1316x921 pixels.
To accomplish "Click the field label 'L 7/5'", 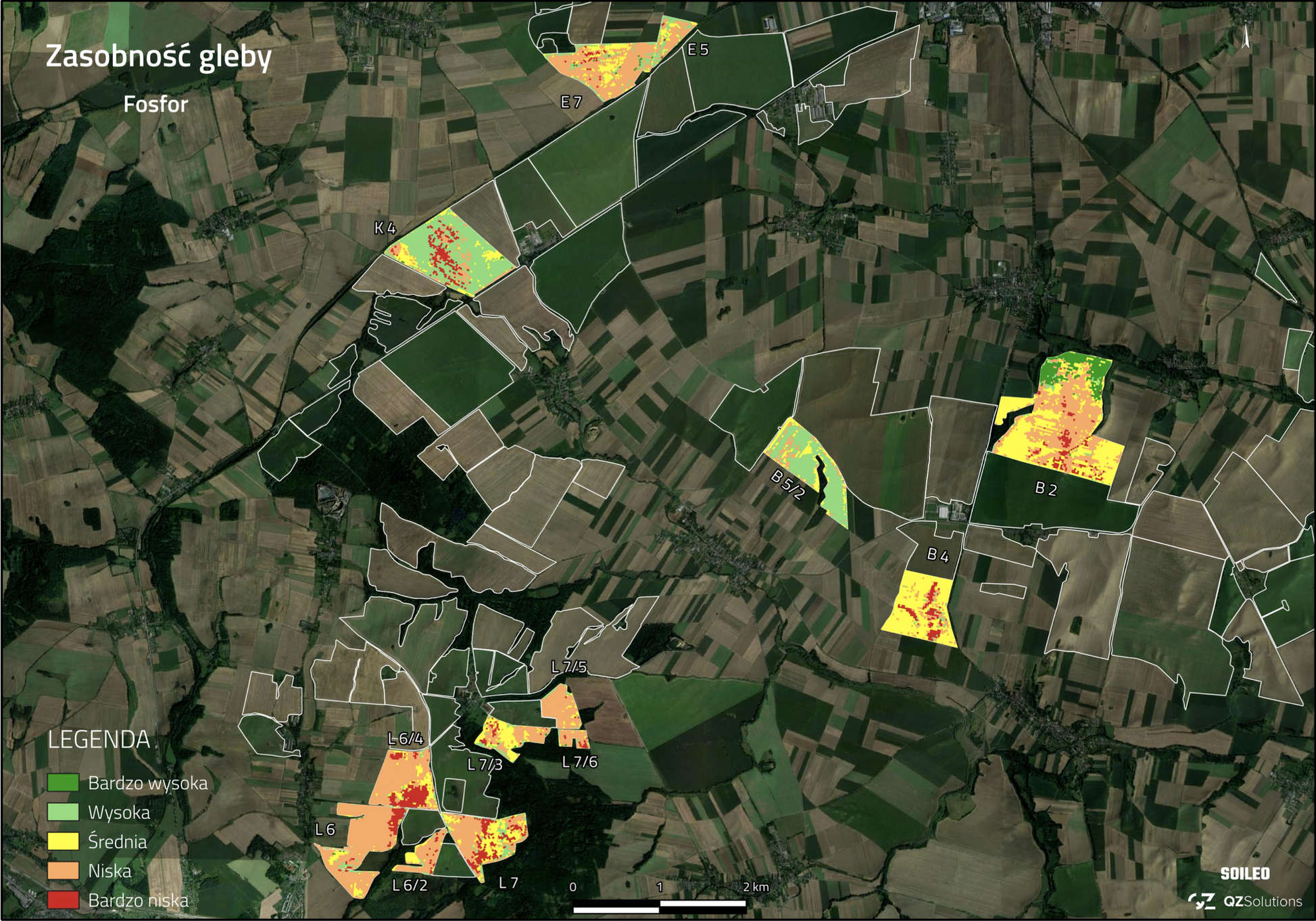I will click(x=569, y=667).
